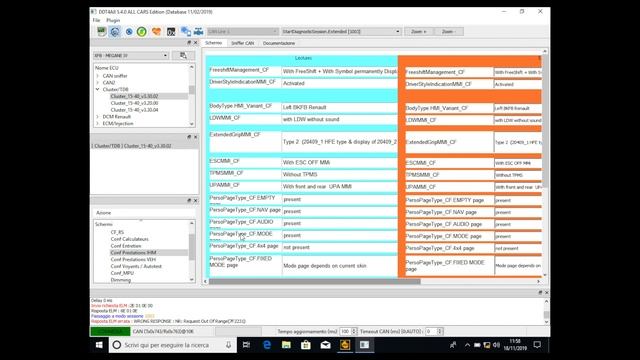
Task: Select the Conf Entretien screen item
Action: (126, 246)
